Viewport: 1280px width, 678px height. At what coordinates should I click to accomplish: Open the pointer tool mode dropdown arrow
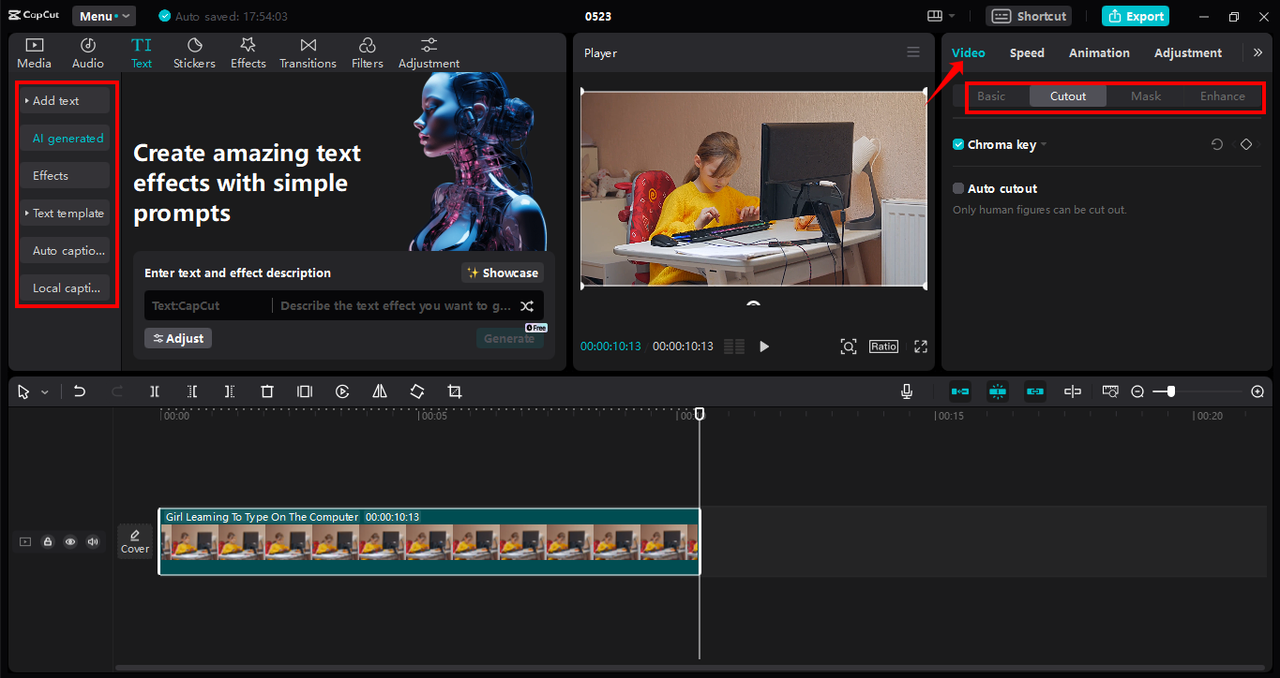45,393
